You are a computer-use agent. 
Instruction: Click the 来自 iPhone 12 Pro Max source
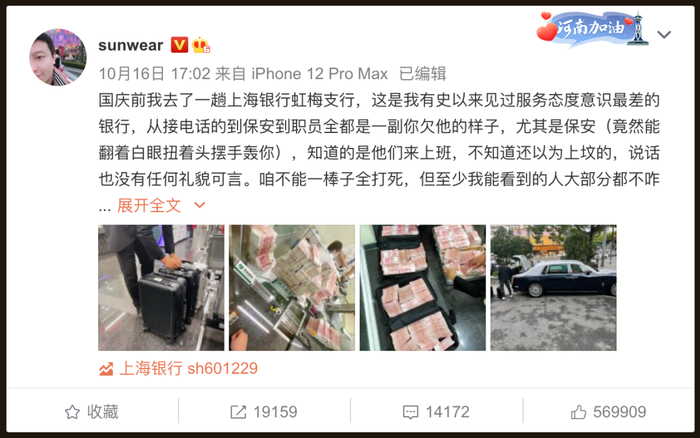point(302,74)
